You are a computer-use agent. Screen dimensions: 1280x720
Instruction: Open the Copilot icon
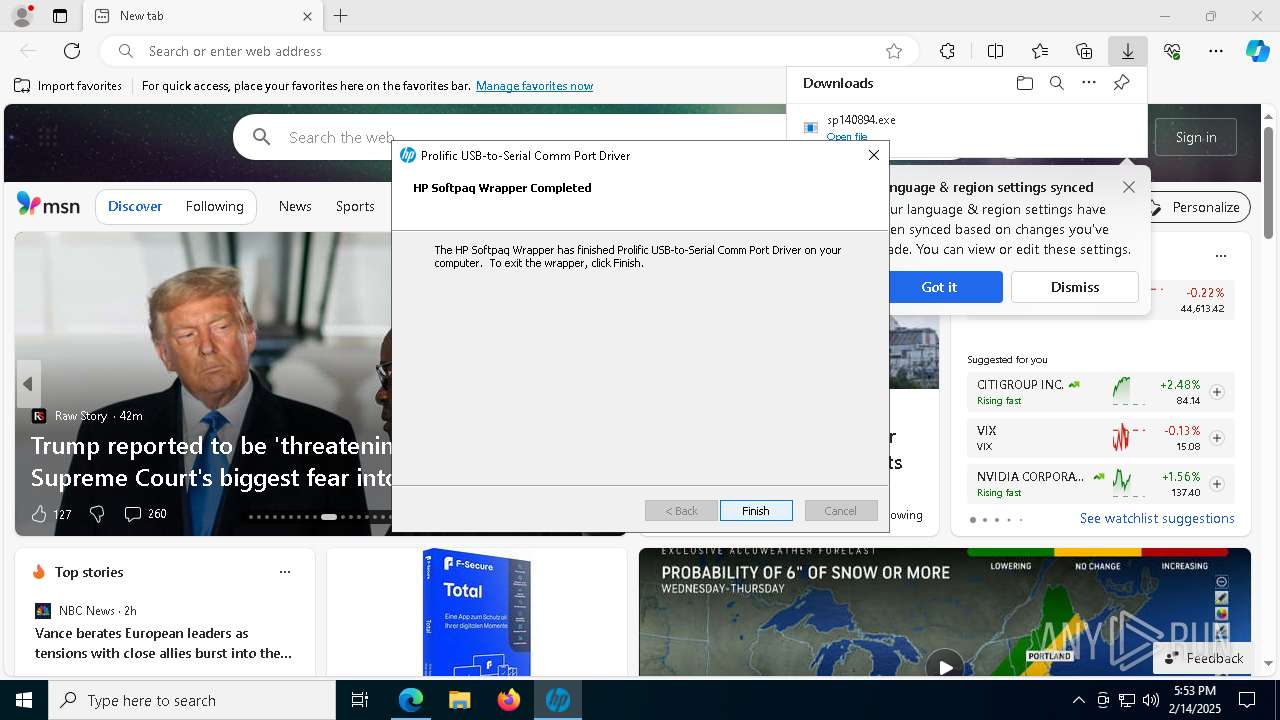point(1257,51)
